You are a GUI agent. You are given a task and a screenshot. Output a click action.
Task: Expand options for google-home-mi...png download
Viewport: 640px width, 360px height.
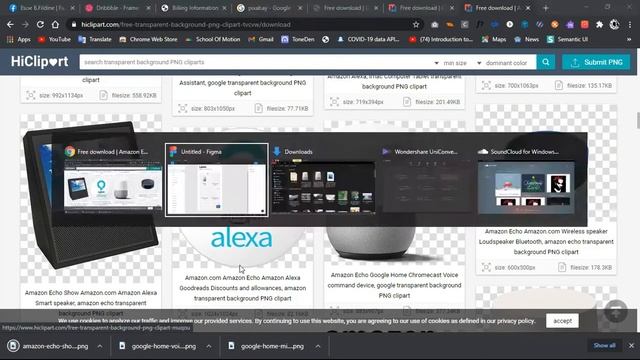tap(318, 346)
